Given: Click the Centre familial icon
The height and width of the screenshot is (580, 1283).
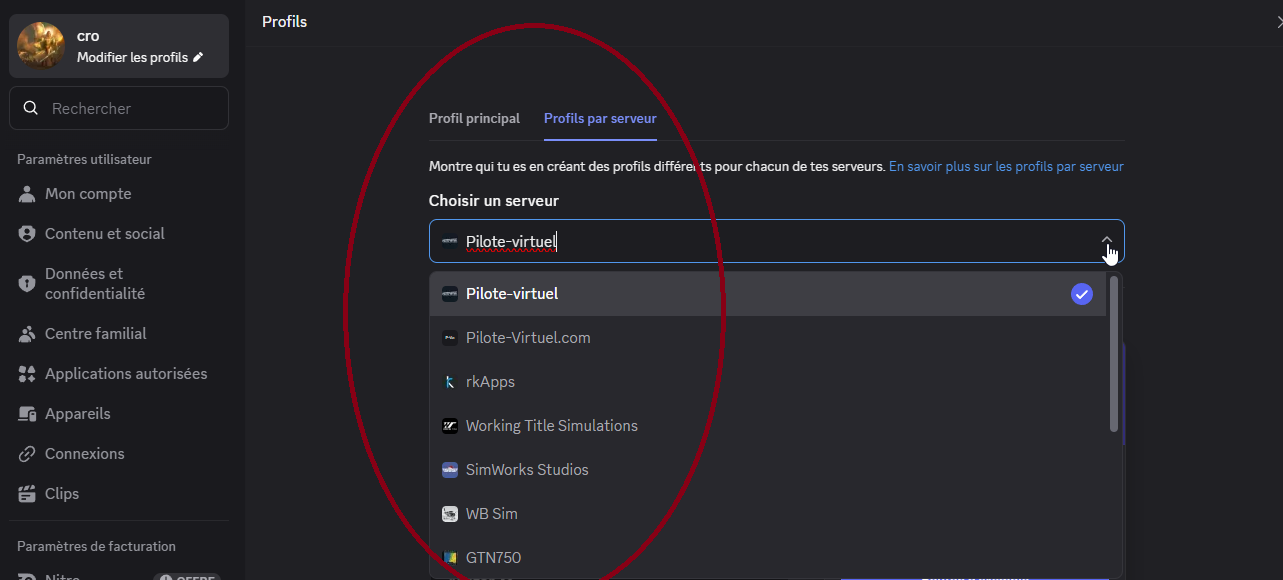Looking at the screenshot, I should [x=27, y=334].
